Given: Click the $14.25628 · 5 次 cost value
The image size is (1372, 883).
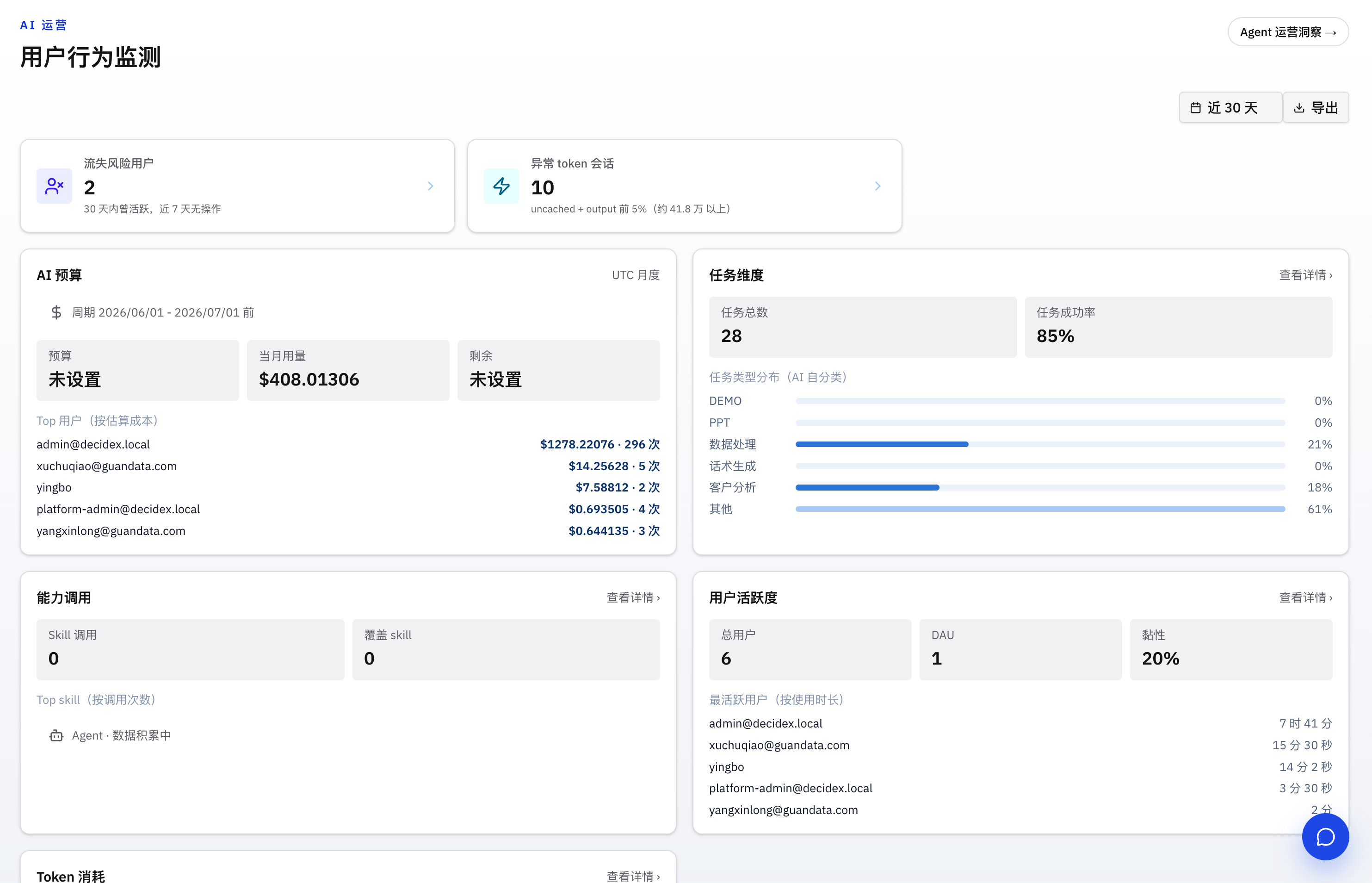Looking at the screenshot, I should tap(614, 466).
